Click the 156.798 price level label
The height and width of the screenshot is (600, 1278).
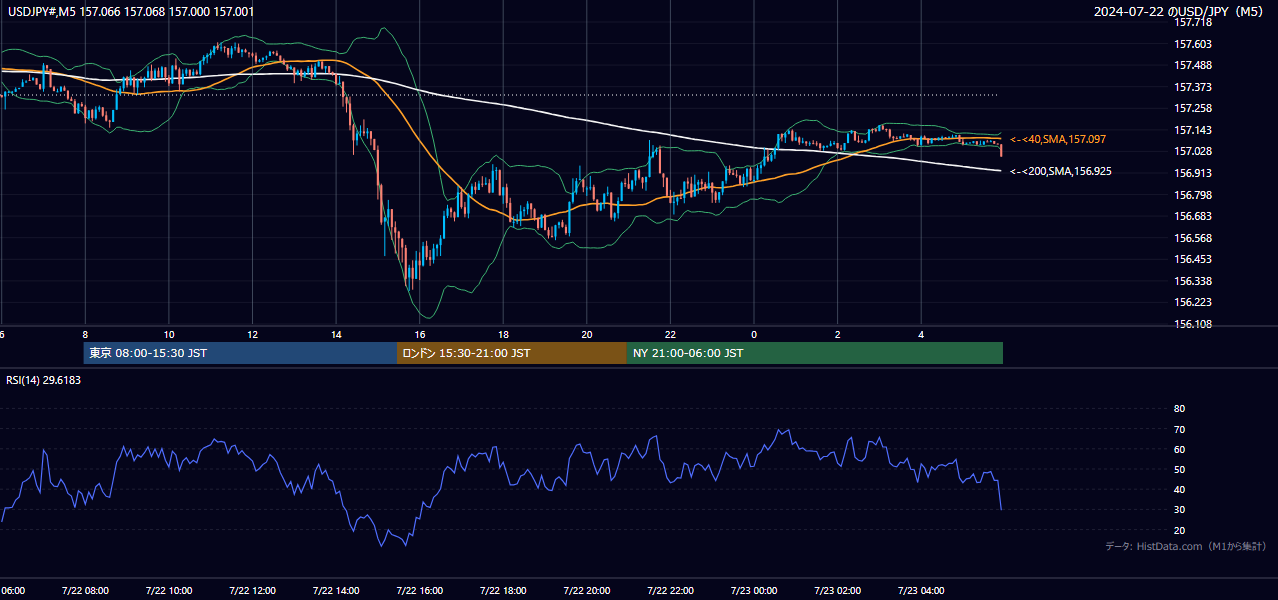(x=1192, y=195)
